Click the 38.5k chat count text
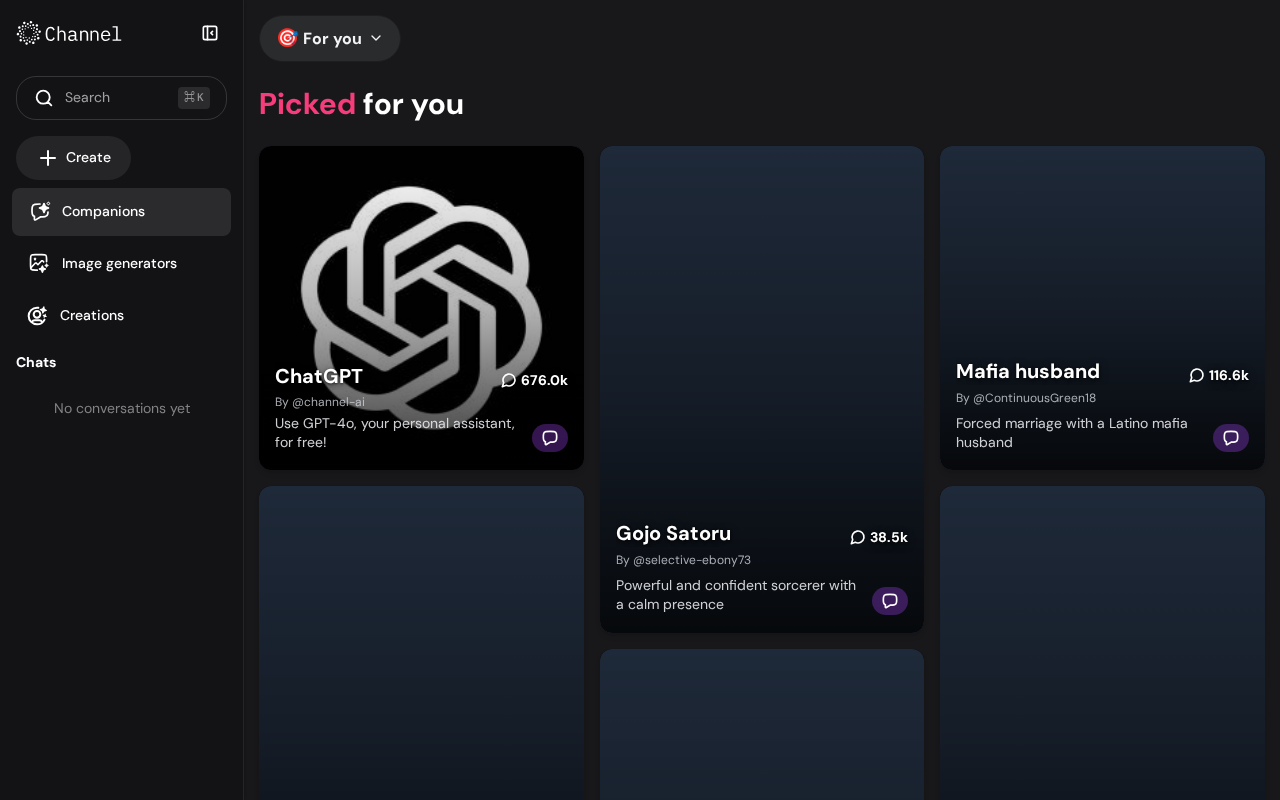Image resolution: width=1280 pixels, height=800 pixels. coord(889,537)
